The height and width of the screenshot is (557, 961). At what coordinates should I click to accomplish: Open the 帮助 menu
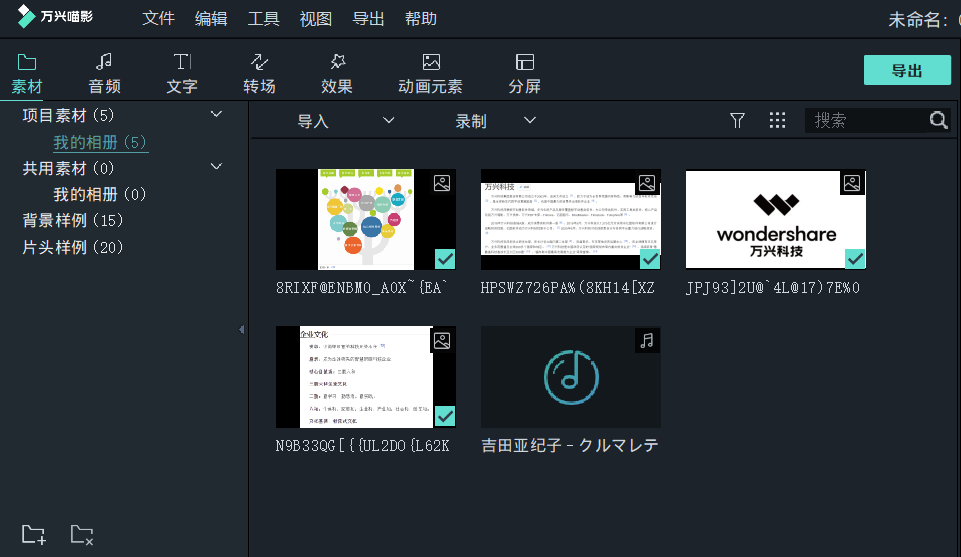pos(421,18)
